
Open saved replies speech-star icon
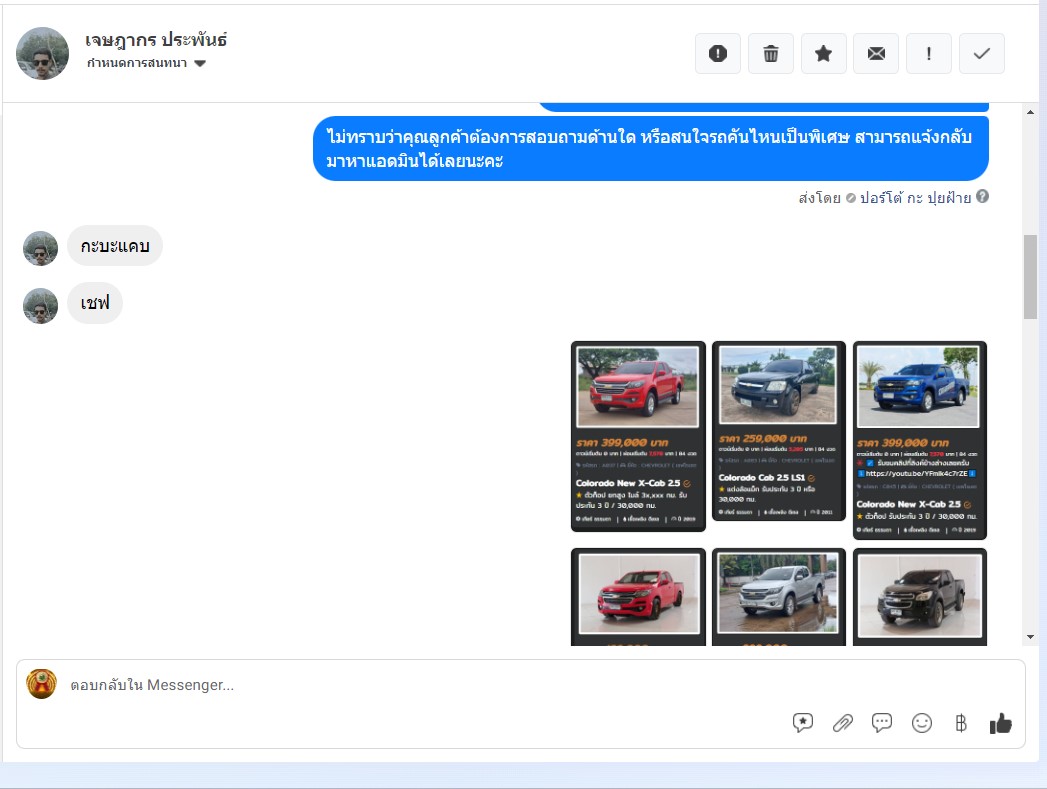click(x=803, y=723)
